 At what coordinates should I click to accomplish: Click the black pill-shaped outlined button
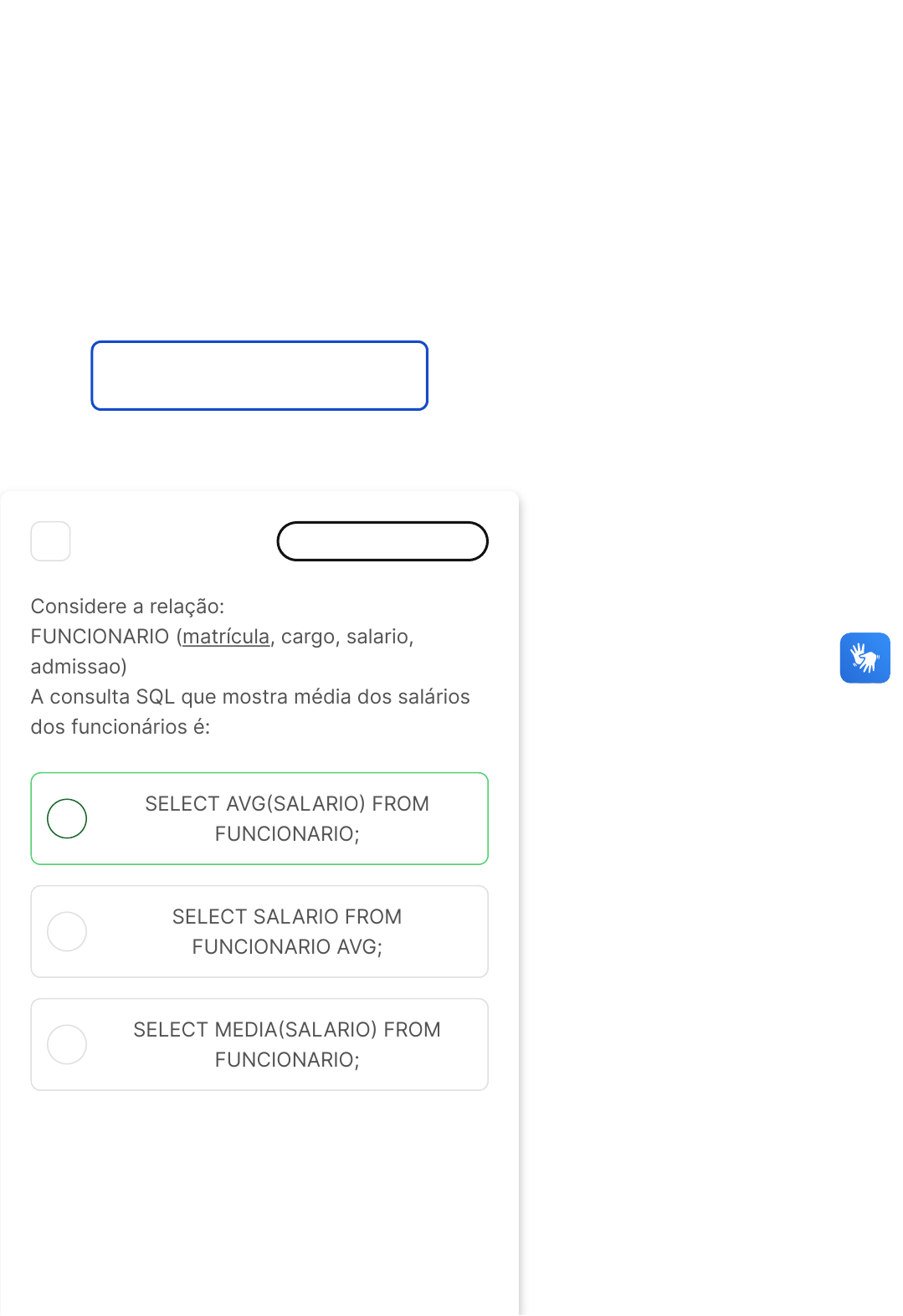click(382, 541)
